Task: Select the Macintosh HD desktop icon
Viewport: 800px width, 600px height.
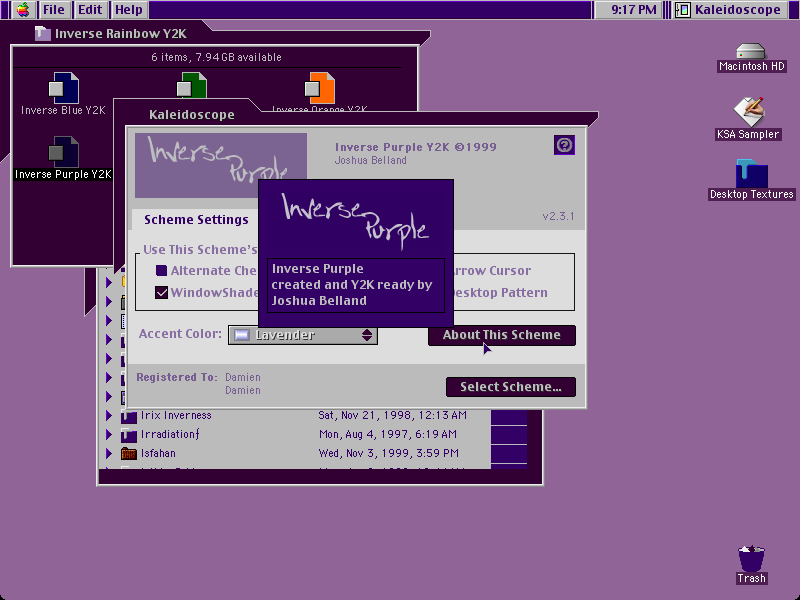Action: click(751, 58)
